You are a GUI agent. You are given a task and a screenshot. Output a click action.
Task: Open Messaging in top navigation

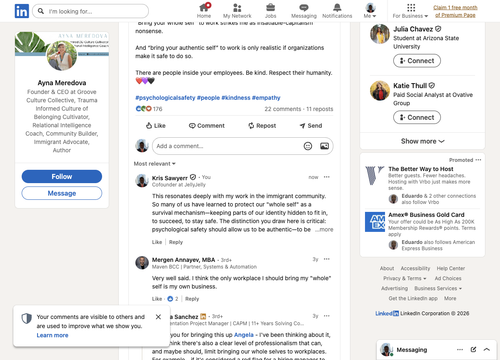[x=304, y=11]
